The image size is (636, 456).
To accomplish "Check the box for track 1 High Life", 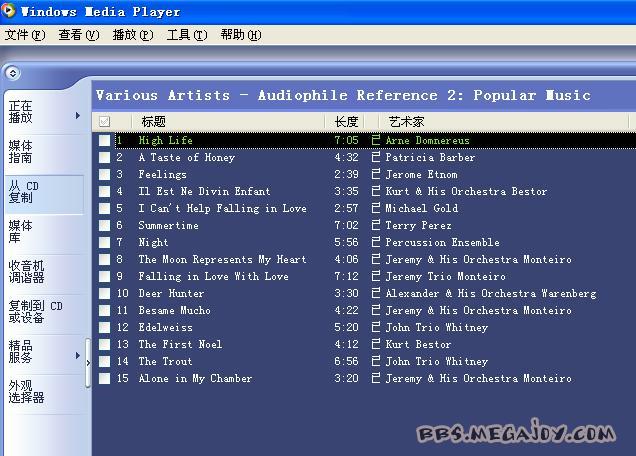I will tap(104, 140).
